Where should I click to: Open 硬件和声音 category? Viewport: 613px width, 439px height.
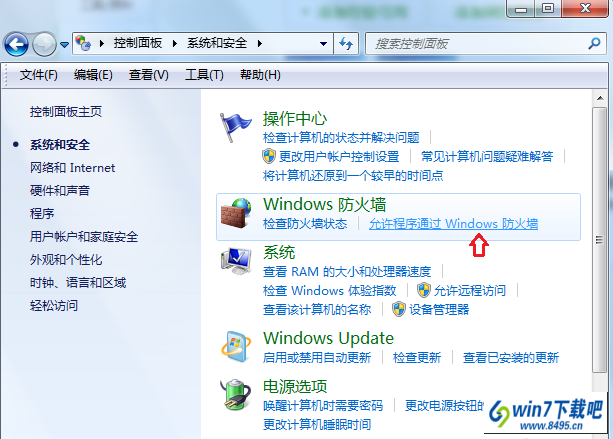click(60, 191)
